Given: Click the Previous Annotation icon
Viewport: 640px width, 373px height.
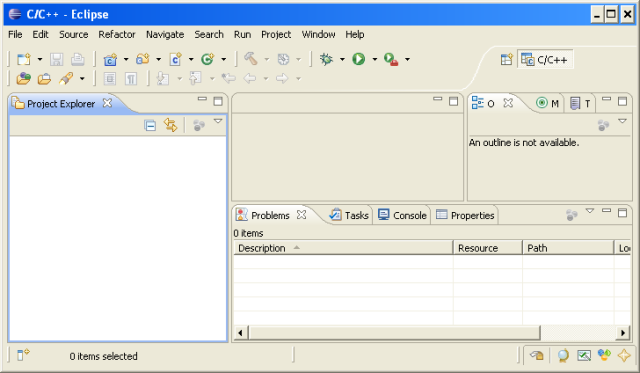Looking at the screenshot, I should pyautogui.click(x=196, y=78).
